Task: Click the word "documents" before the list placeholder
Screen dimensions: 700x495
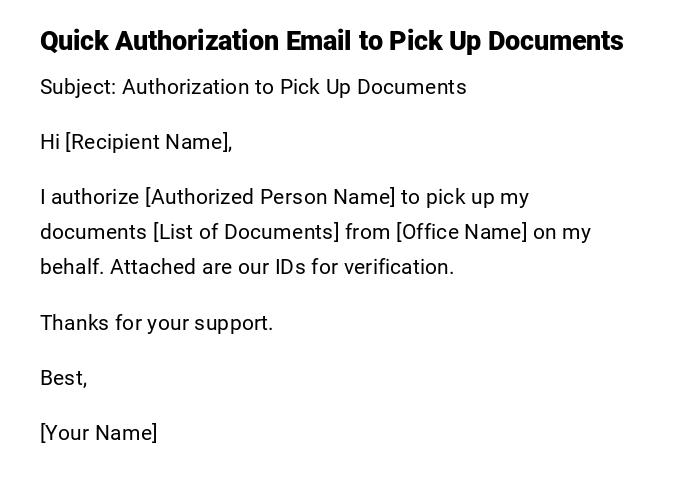Action: pyautogui.click(x=93, y=232)
